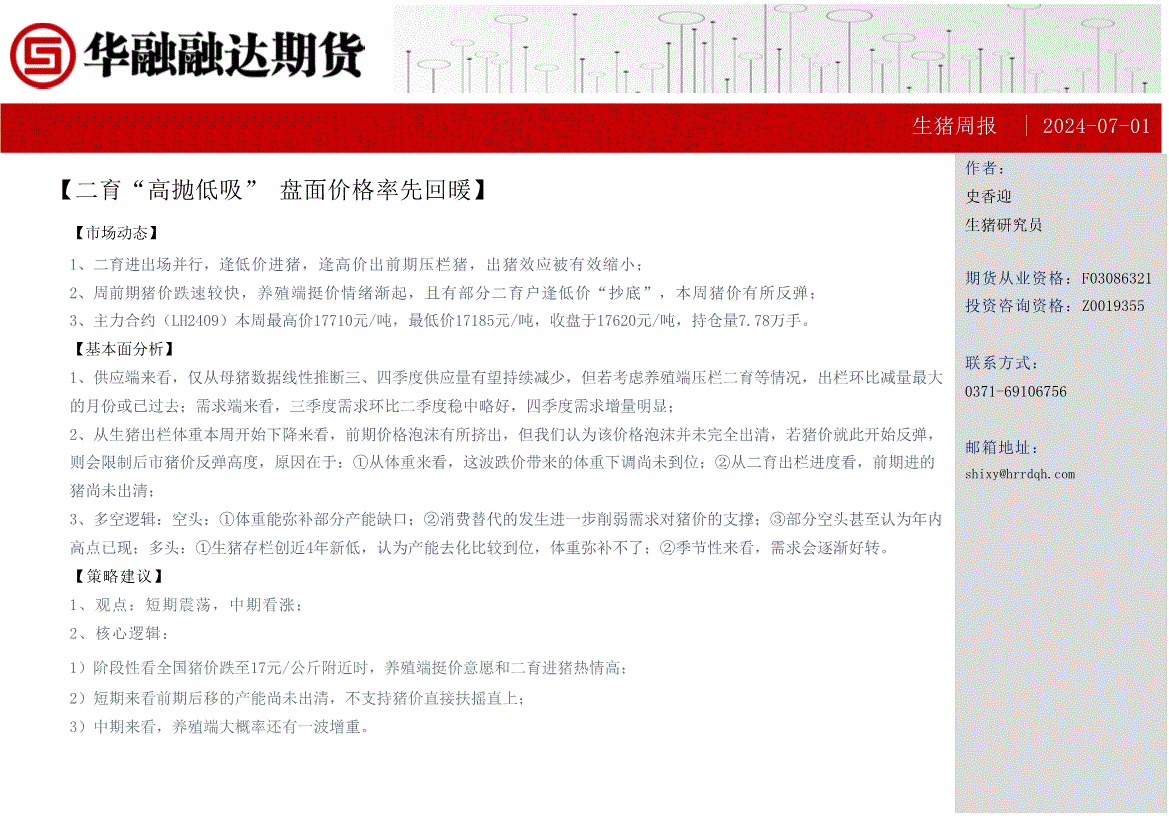Screen dimensions: 1169x826
Task: Click the 投资咨询资格 Z0019355 line
Action: (x=1054, y=306)
